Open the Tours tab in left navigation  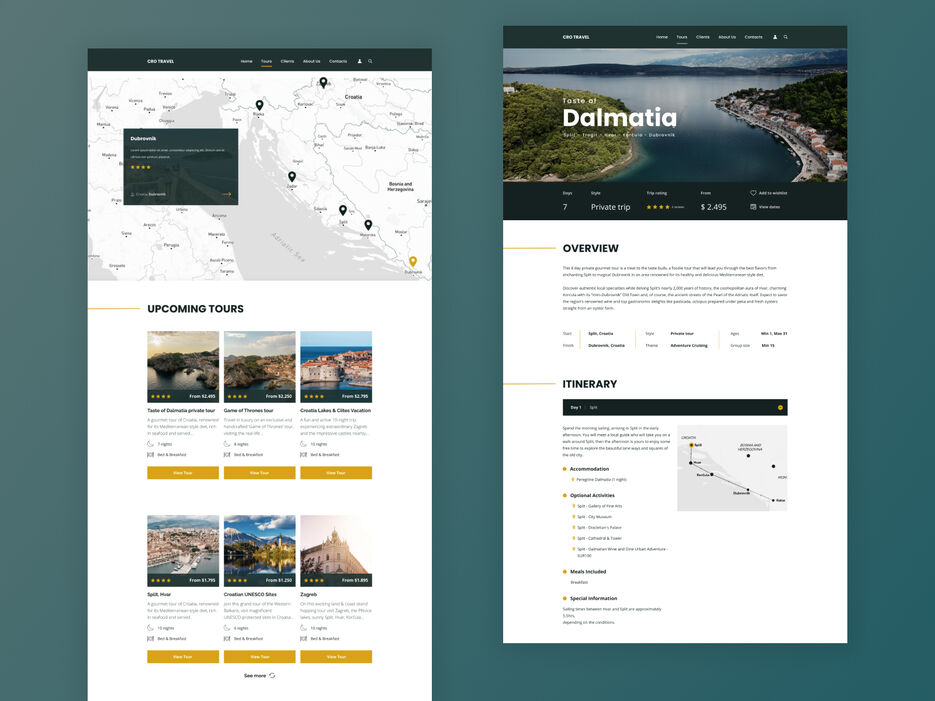(x=266, y=61)
